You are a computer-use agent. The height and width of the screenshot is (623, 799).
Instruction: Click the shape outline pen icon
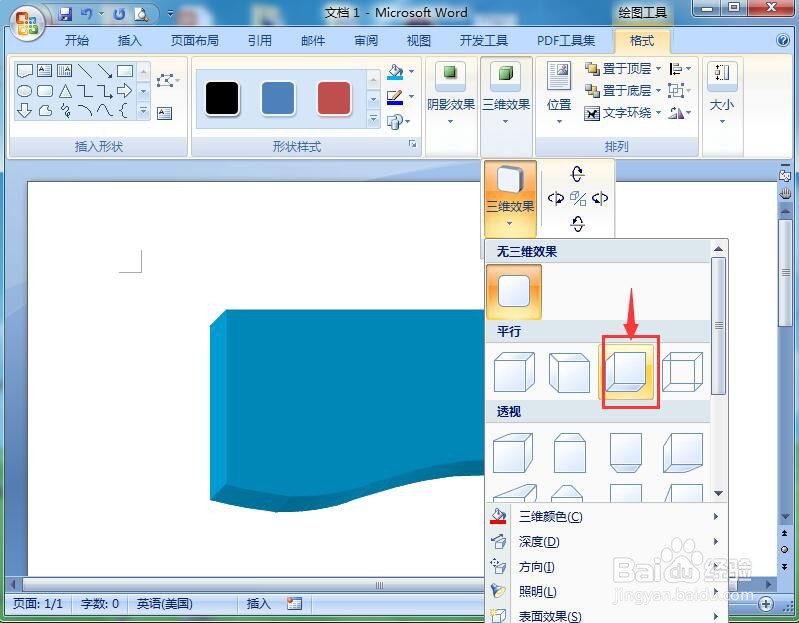395,97
